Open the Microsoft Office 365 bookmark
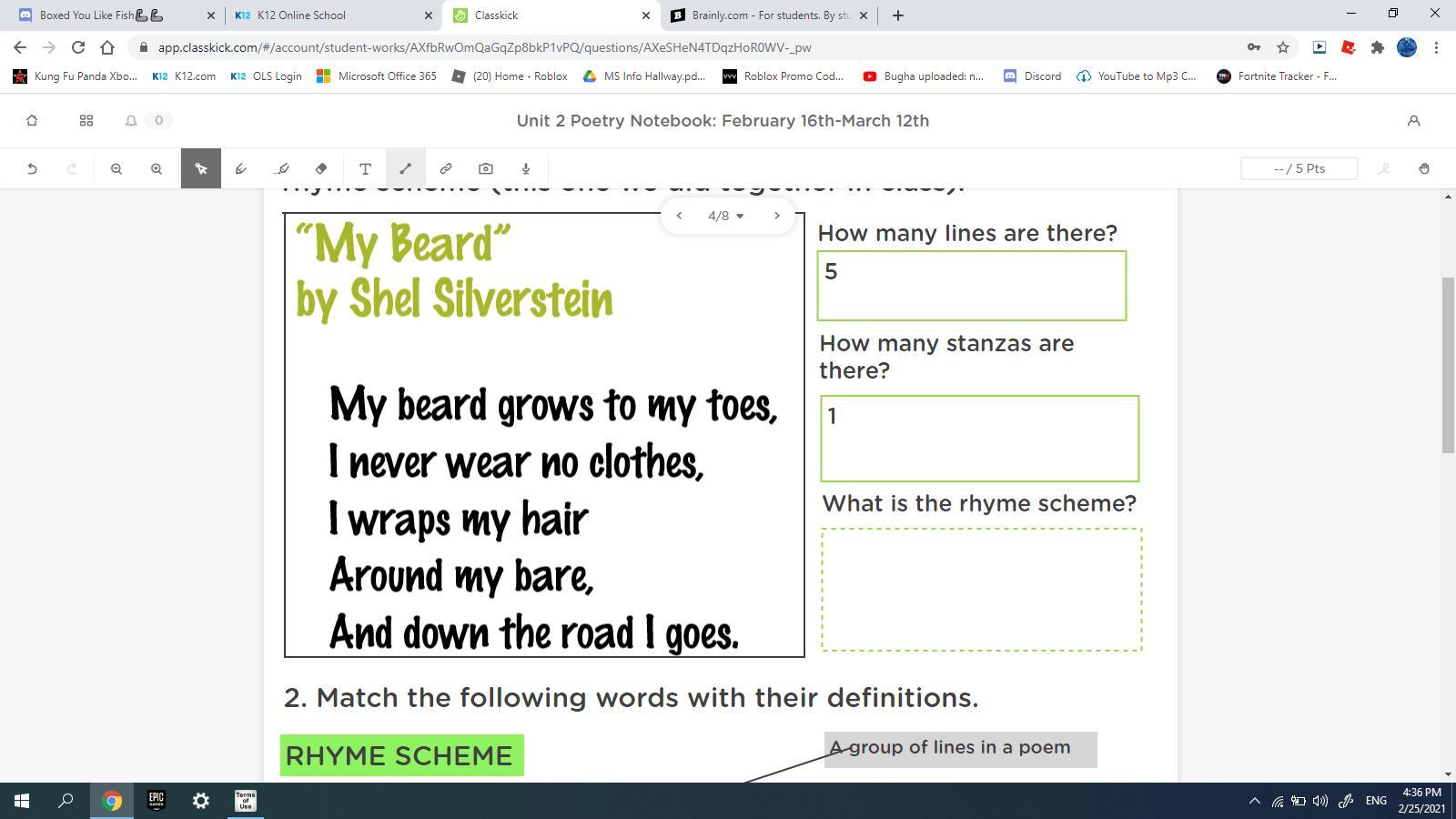The width and height of the screenshot is (1456, 819). click(x=377, y=76)
